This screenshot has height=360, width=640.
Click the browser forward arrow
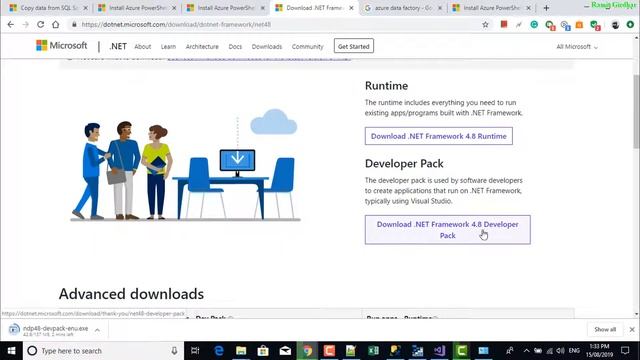pyautogui.click(x=25, y=24)
